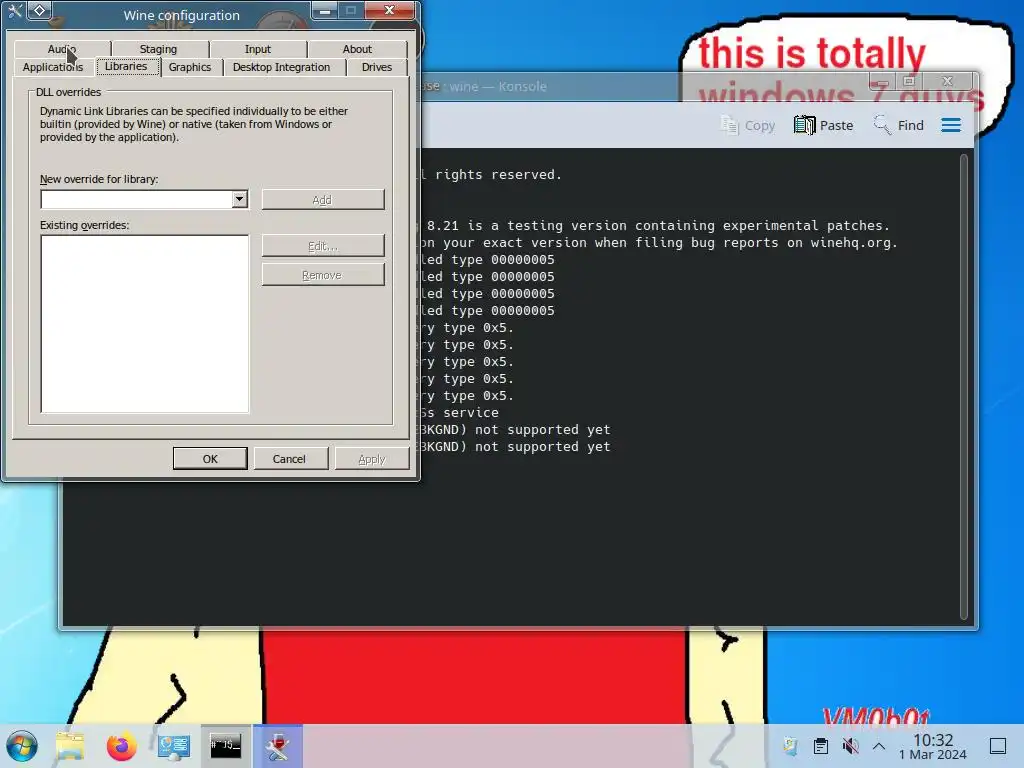Close the Konsole window
1024x768 pixels.
[948, 82]
